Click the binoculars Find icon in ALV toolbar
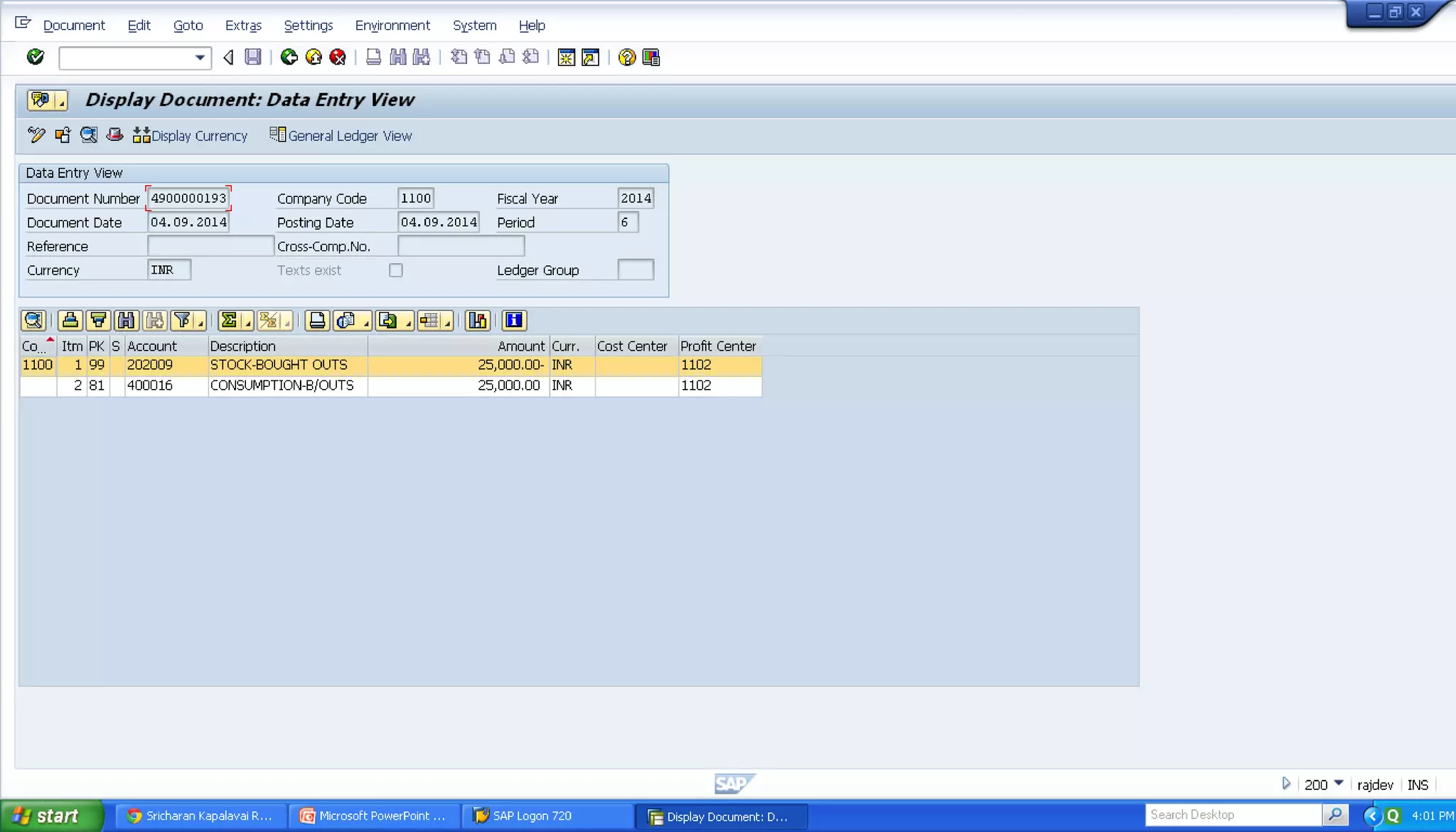 click(126, 321)
